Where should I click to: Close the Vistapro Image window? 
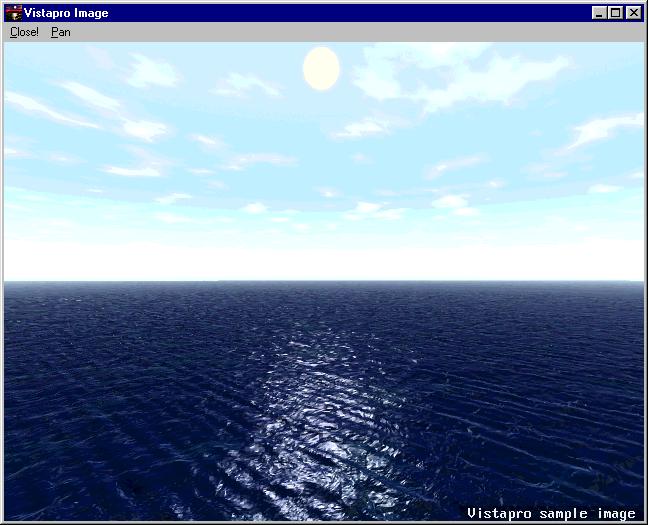634,13
